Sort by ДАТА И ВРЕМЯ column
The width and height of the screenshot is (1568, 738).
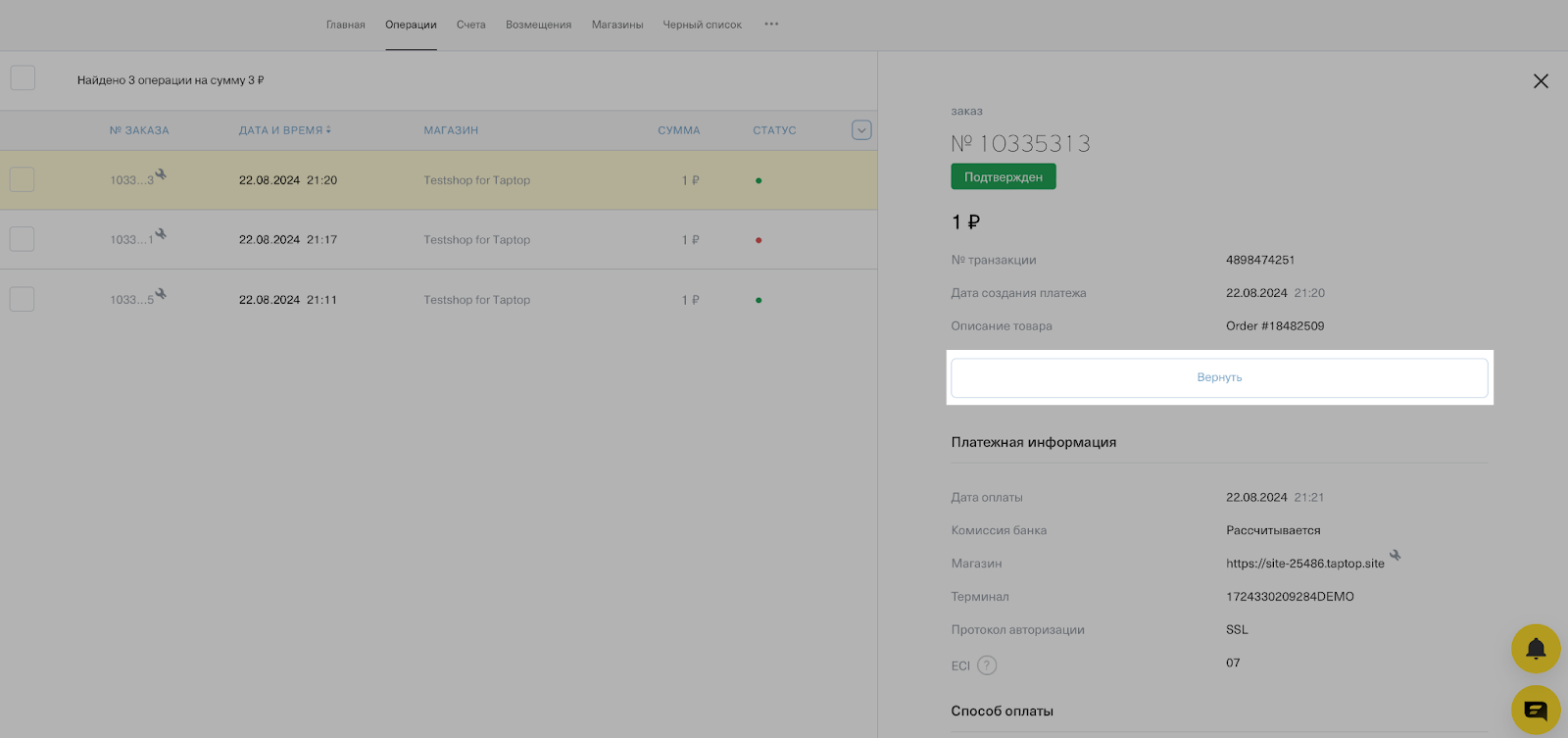click(285, 130)
